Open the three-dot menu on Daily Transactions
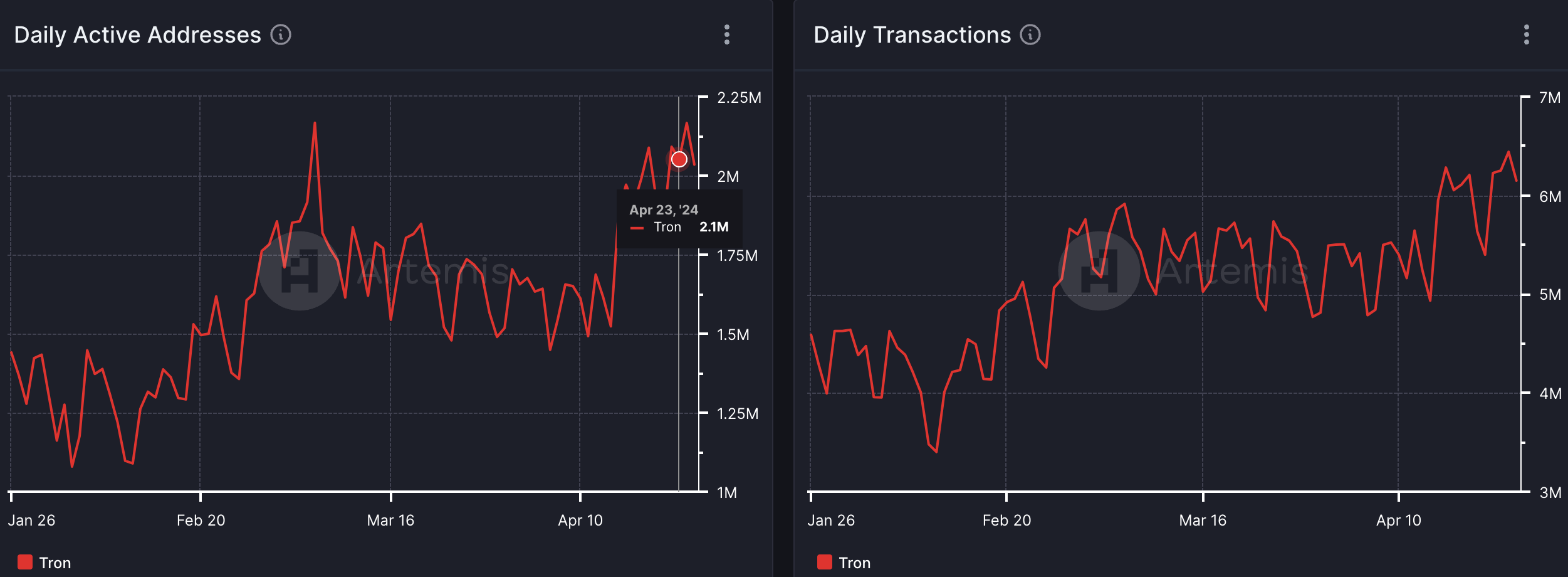The image size is (1568, 577). click(1527, 35)
